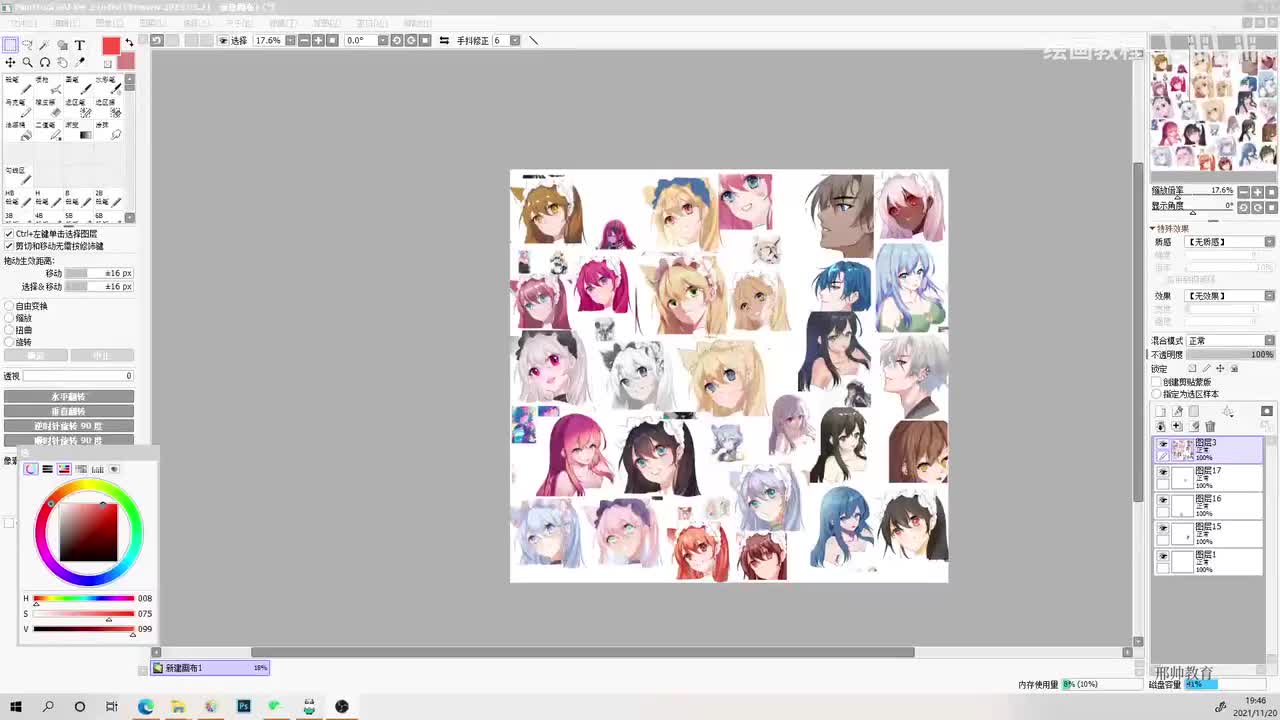Select 扭曲 radio option
Image resolution: width=1280 pixels, height=720 pixels.
coord(9,330)
